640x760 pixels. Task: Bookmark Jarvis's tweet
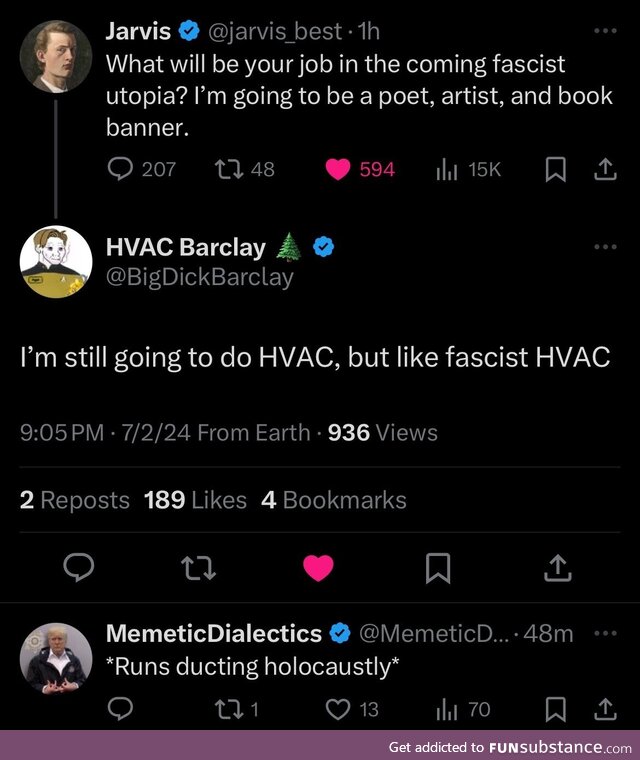pos(555,170)
